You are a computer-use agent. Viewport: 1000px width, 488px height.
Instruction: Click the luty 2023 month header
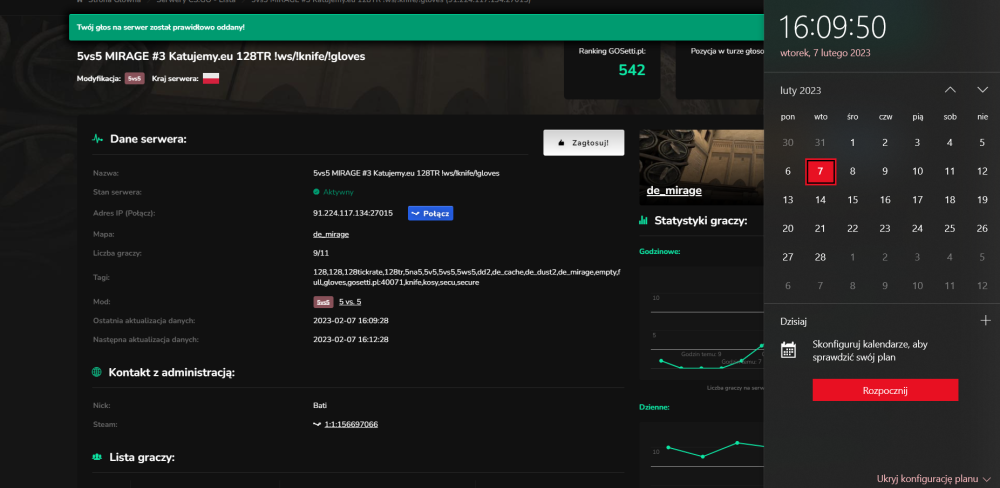pyautogui.click(x=801, y=91)
